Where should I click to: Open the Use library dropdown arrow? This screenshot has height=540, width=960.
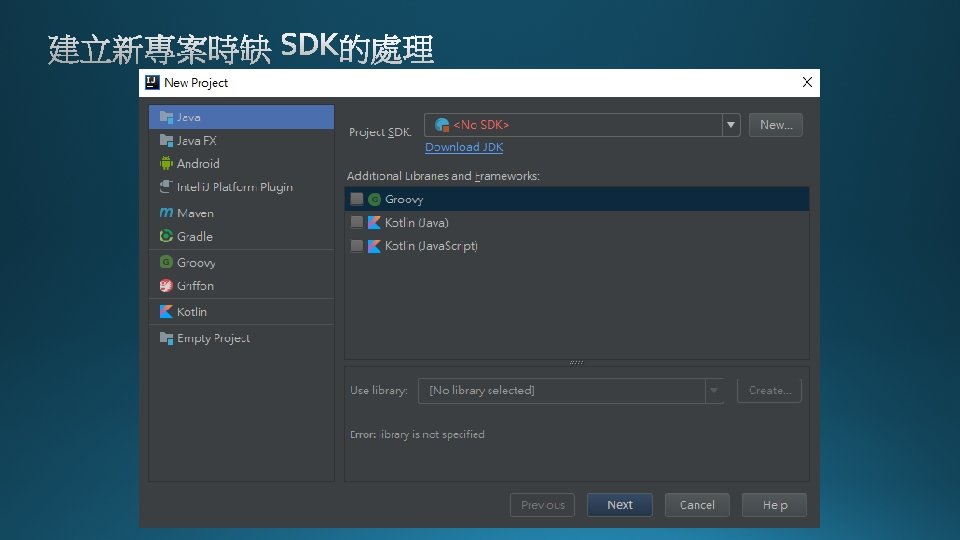coord(714,391)
